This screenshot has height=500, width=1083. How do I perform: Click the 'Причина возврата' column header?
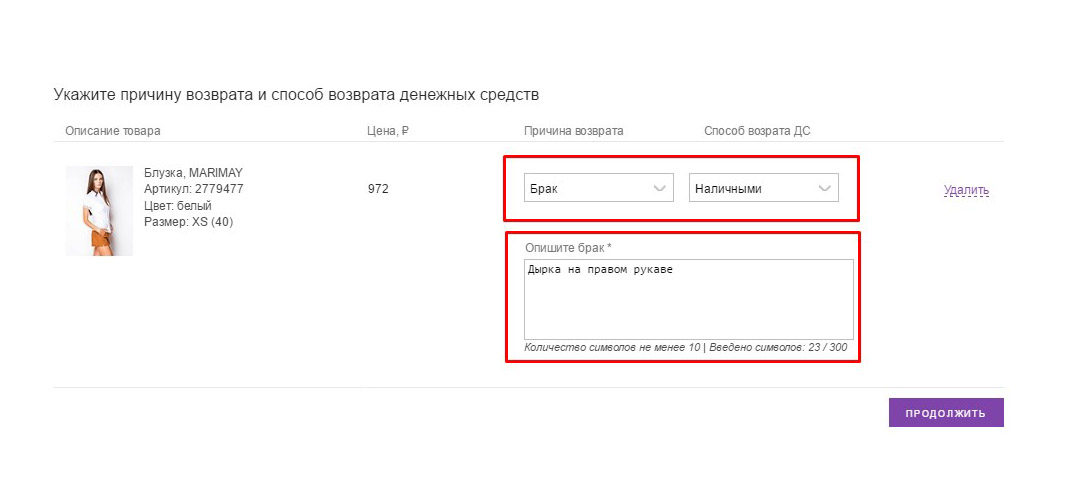coord(573,131)
